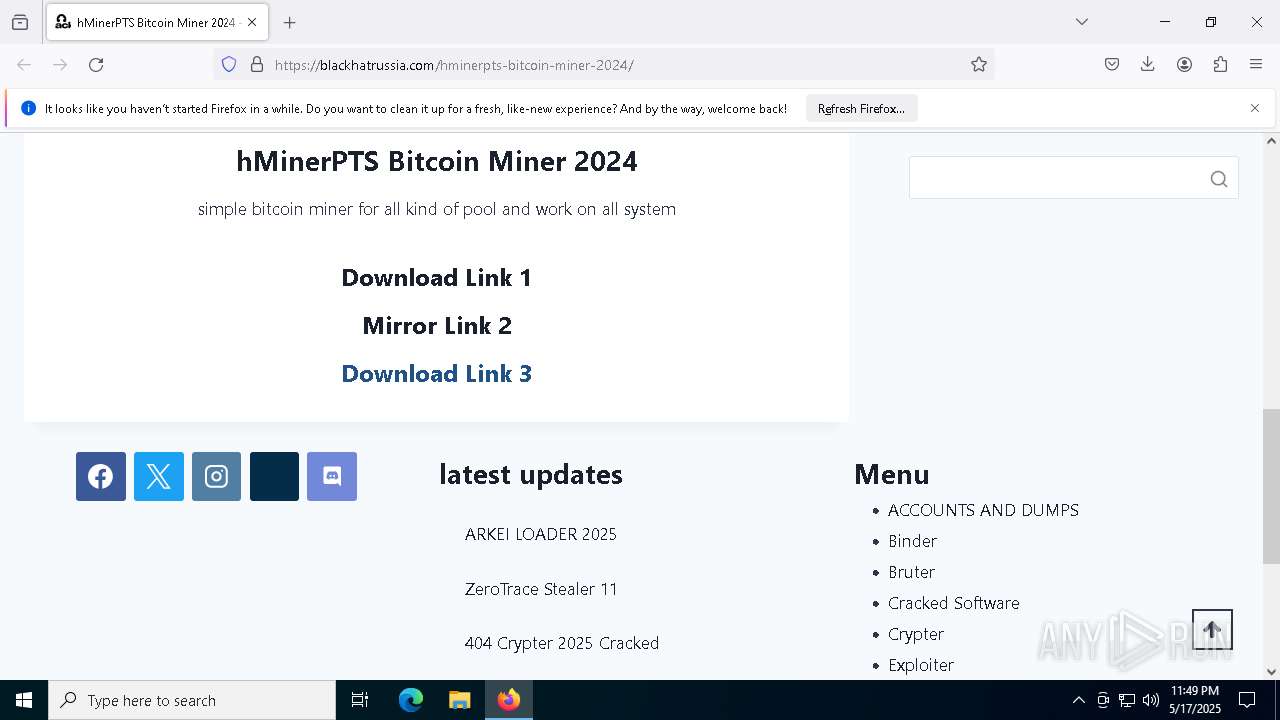
Task: Open the Firefox account icon
Action: (x=1184, y=65)
